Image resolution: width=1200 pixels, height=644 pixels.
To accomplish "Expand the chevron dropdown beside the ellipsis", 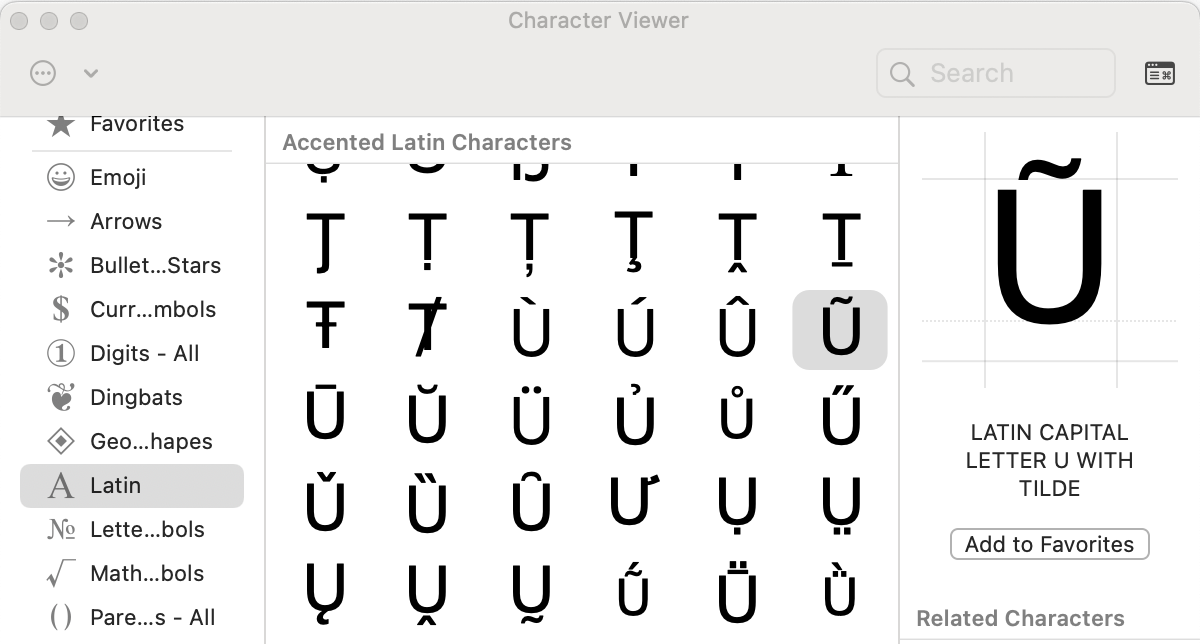I will click(91, 73).
